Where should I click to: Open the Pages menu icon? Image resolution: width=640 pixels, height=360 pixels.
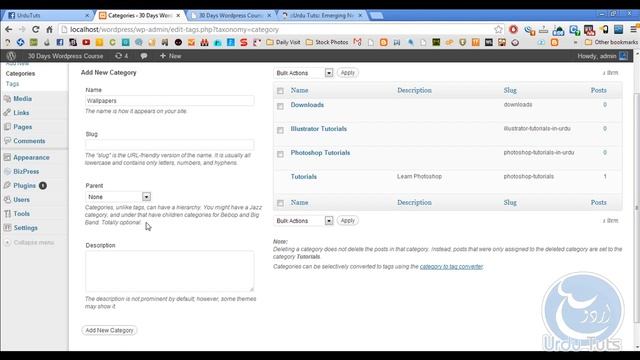[7, 127]
